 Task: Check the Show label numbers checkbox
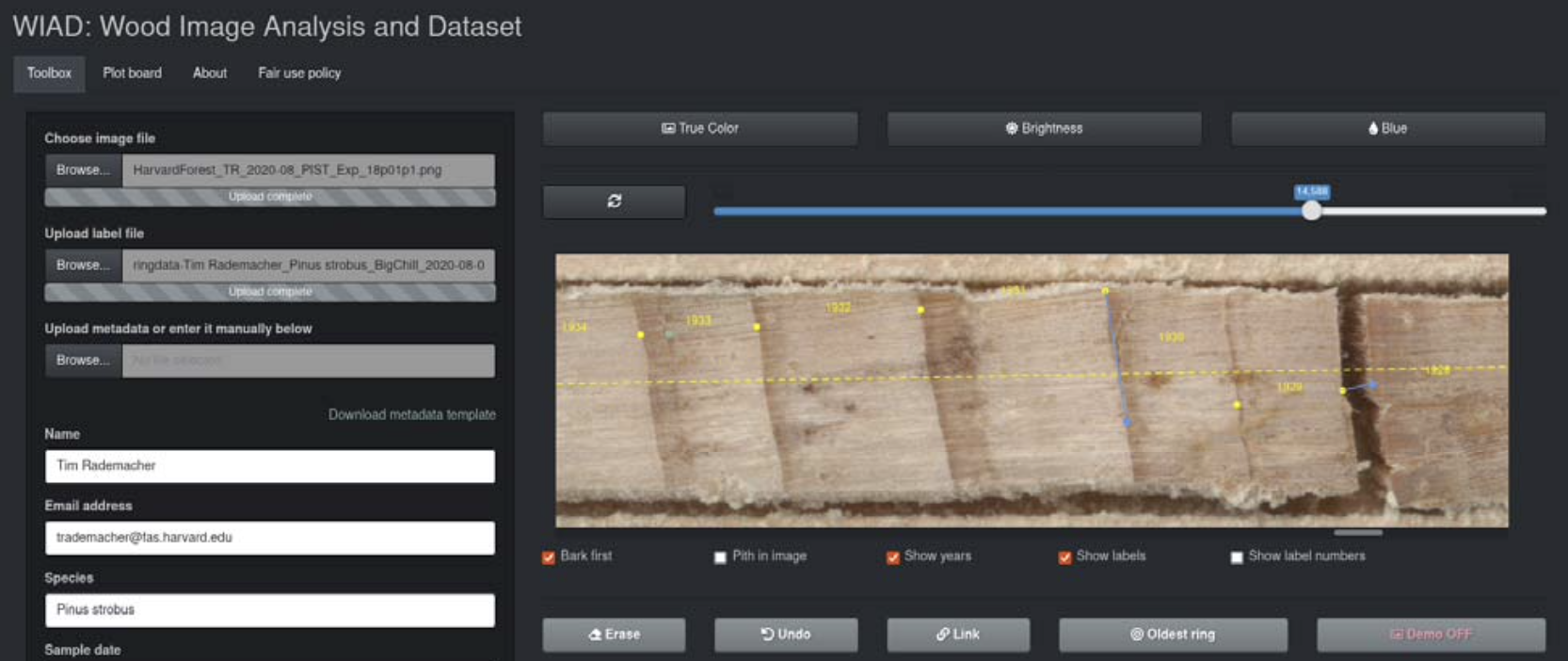coord(1237,557)
